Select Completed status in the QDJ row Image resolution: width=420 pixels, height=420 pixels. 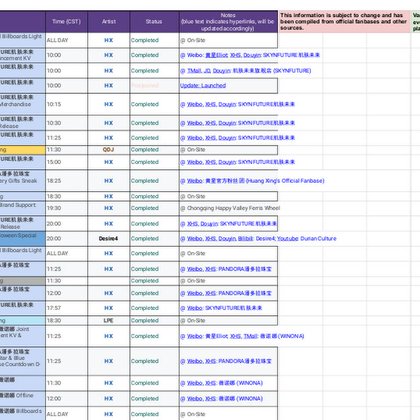[154, 150]
